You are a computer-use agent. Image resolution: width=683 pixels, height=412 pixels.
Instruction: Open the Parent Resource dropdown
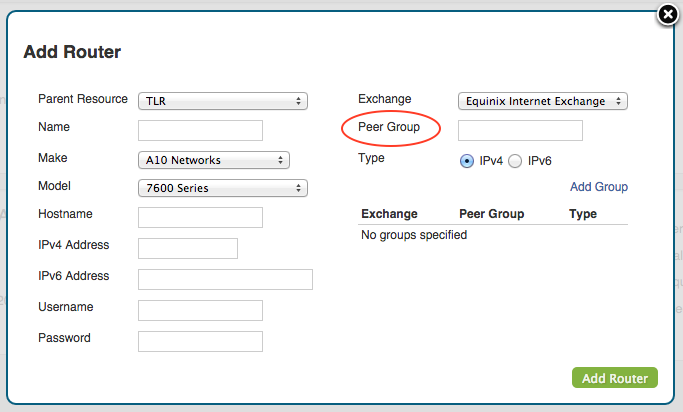pyautogui.click(x=222, y=101)
